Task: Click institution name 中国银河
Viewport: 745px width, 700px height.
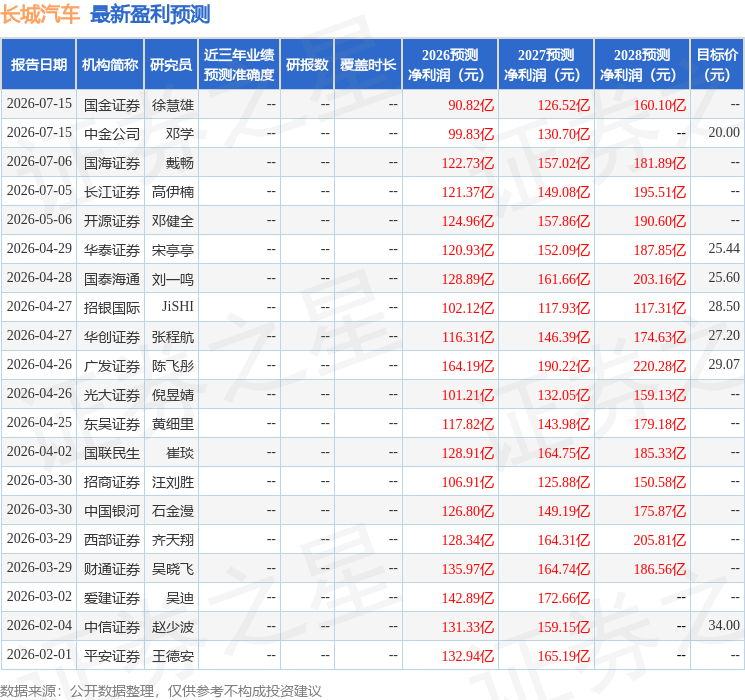Action: [x=112, y=511]
